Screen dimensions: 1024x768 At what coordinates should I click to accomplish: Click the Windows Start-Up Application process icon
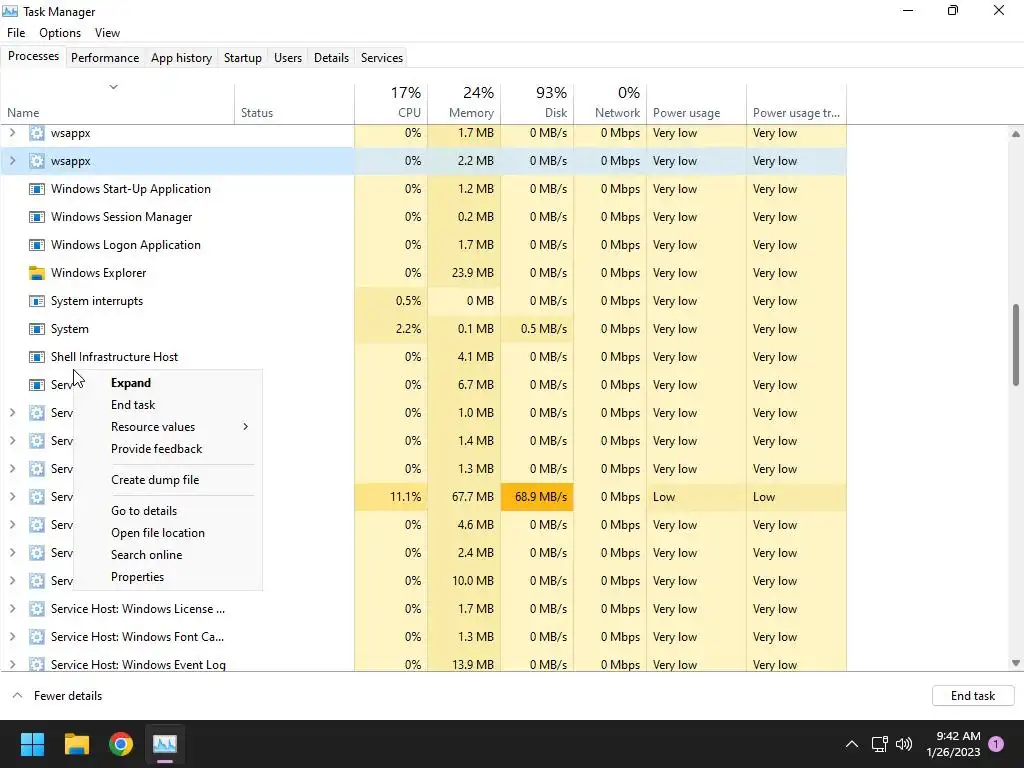coord(37,189)
